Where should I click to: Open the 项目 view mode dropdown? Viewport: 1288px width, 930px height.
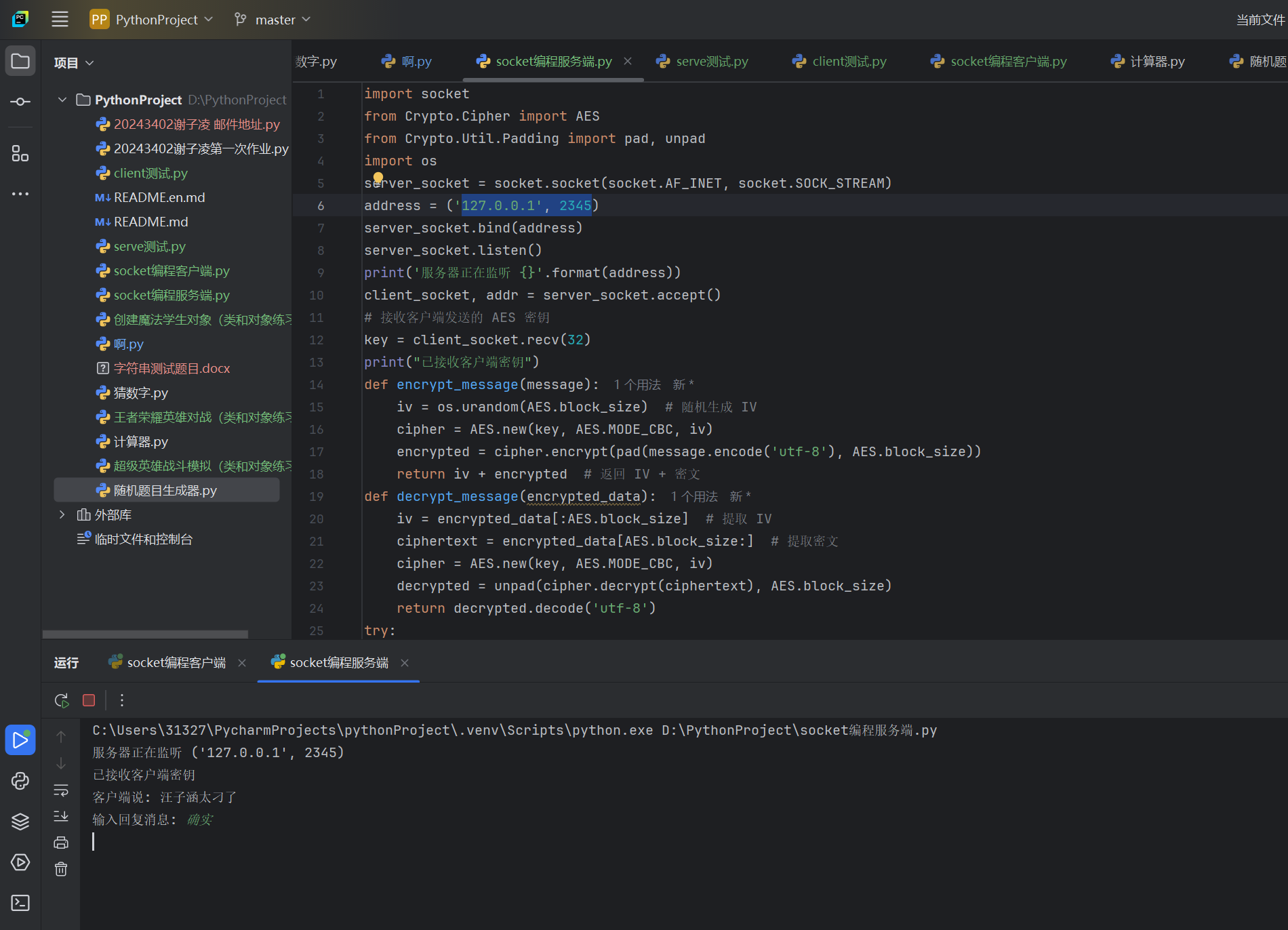pyautogui.click(x=74, y=63)
